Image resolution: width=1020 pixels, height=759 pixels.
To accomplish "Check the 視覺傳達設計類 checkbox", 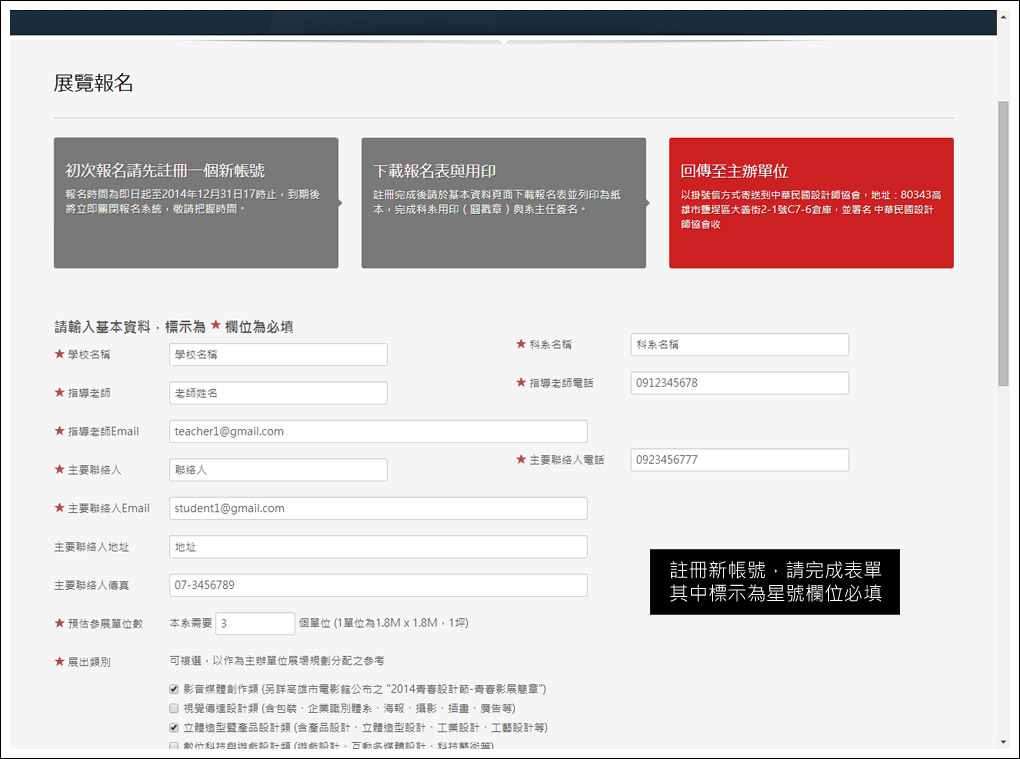I will pos(174,708).
